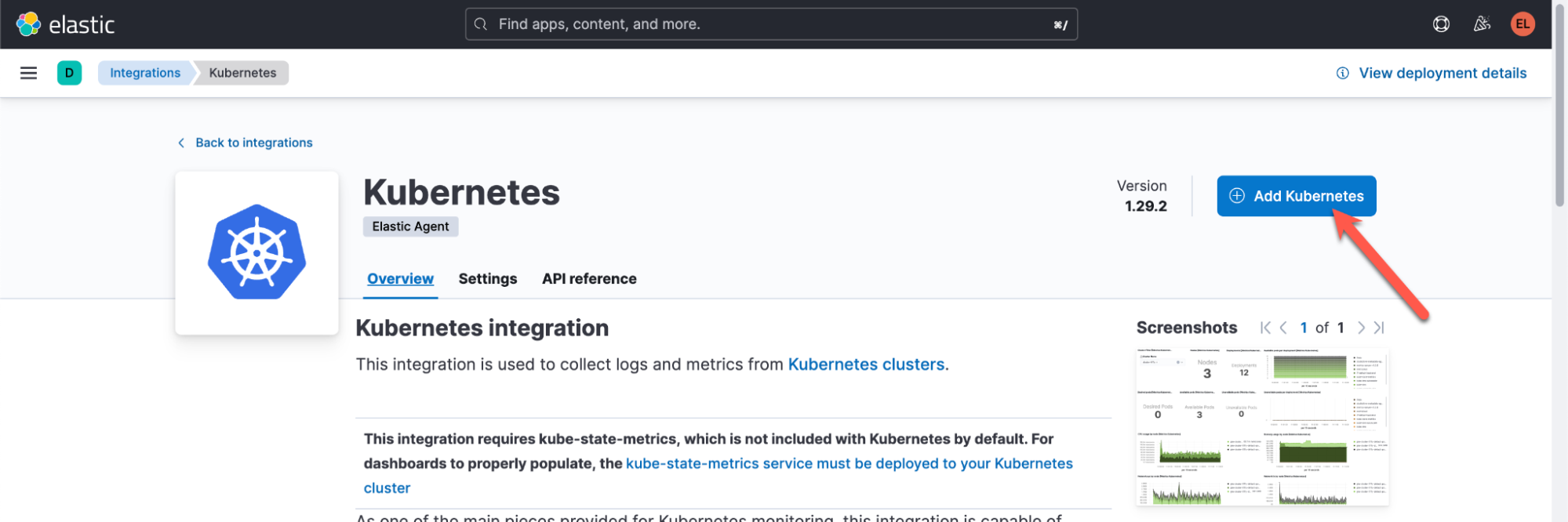Image resolution: width=1568 pixels, height=522 pixels.
Task: Click the Elastic logo in header
Action: [x=66, y=24]
